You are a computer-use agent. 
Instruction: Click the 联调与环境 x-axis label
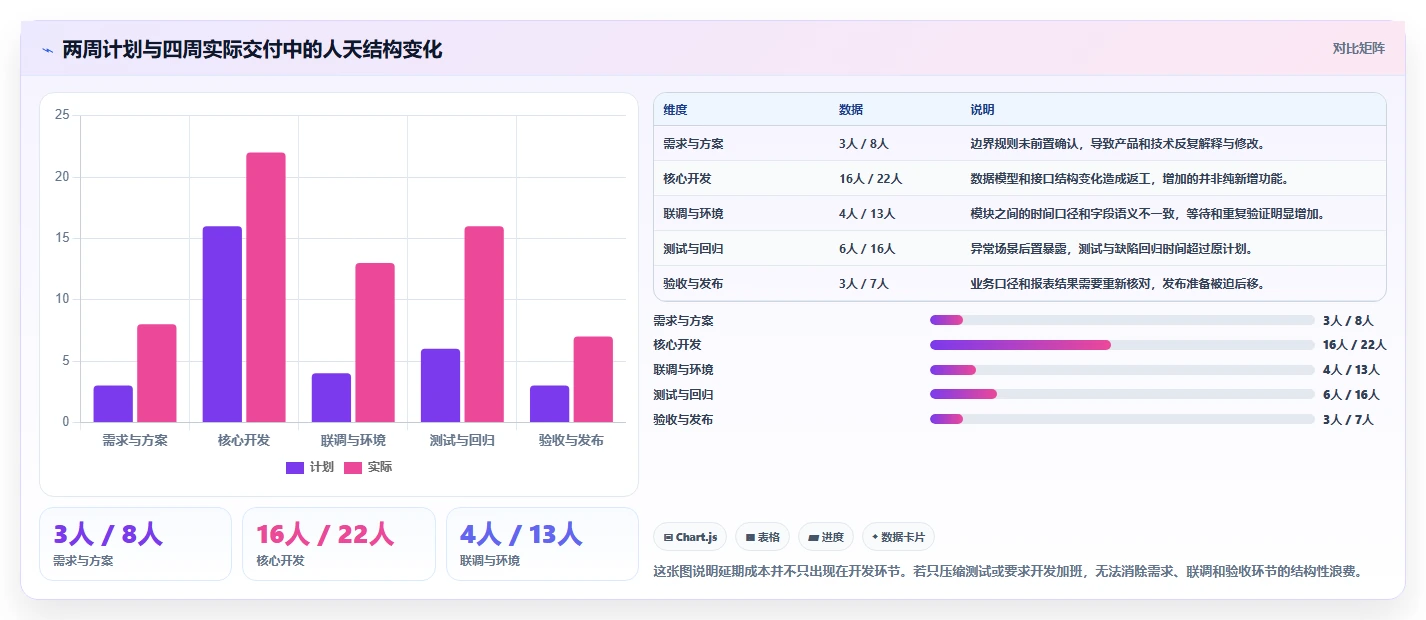pos(353,440)
